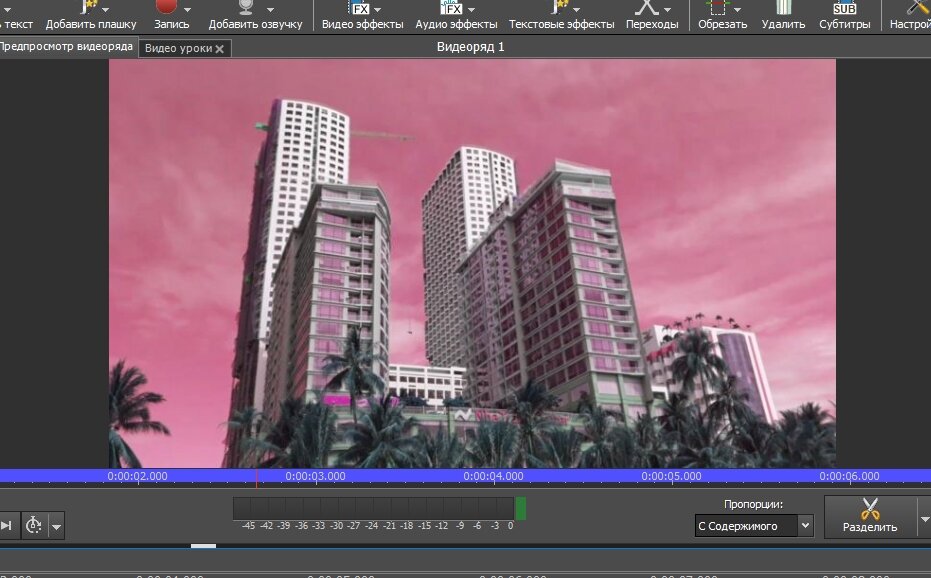Screen dimensions: 931x578
Task: Open the Пропорции combo box
Action: pyautogui.click(x=753, y=526)
